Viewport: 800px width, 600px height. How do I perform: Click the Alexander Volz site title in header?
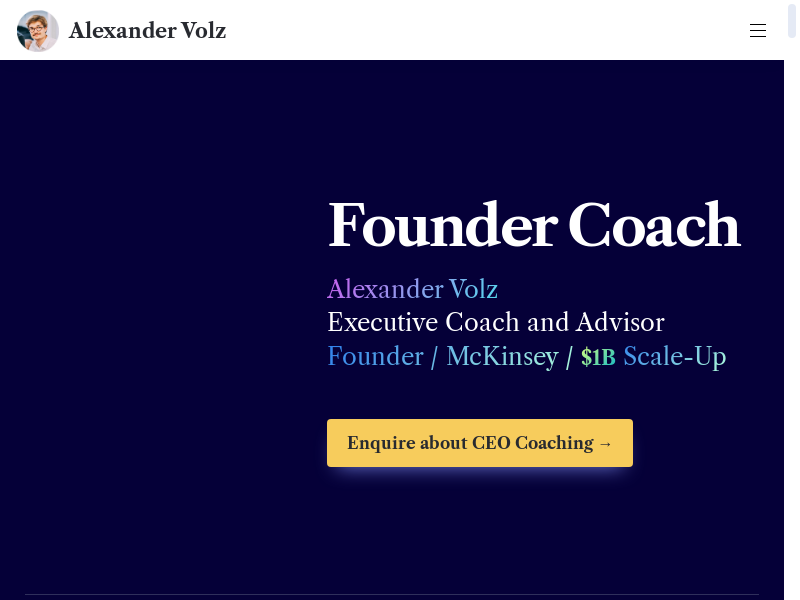[x=147, y=31]
